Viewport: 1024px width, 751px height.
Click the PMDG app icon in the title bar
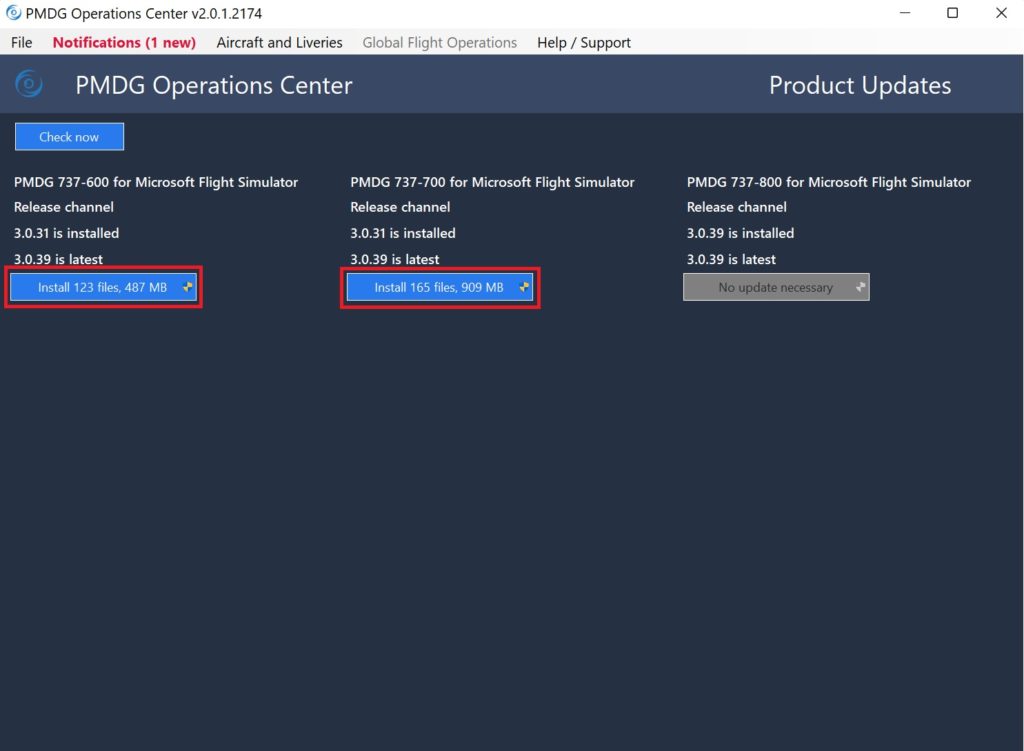(x=13, y=13)
